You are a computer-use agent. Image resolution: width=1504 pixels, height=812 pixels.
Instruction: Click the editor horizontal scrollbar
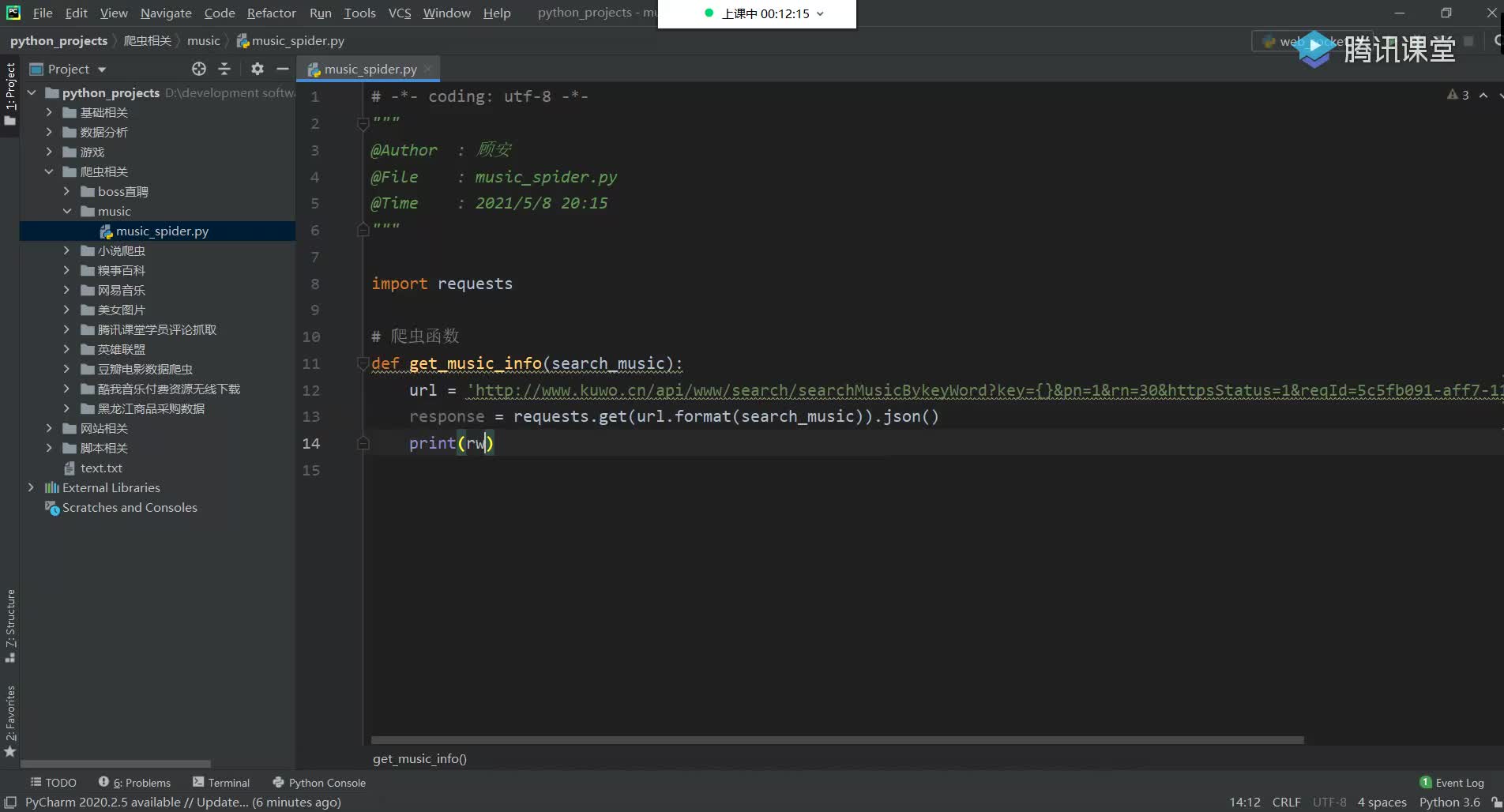tap(837, 740)
